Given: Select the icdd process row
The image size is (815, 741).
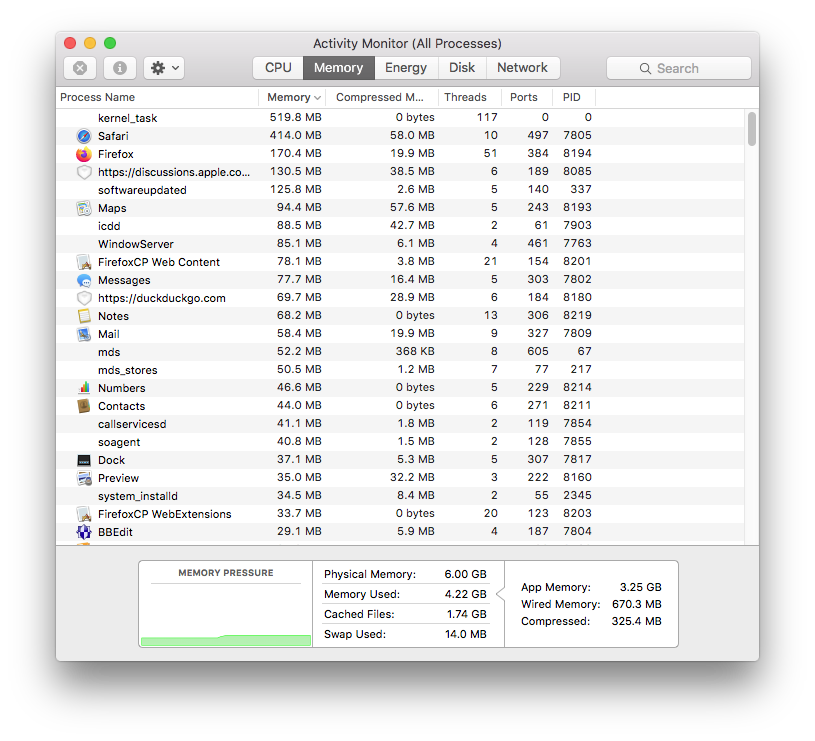Looking at the screenshot, I should tap(399, 226).
